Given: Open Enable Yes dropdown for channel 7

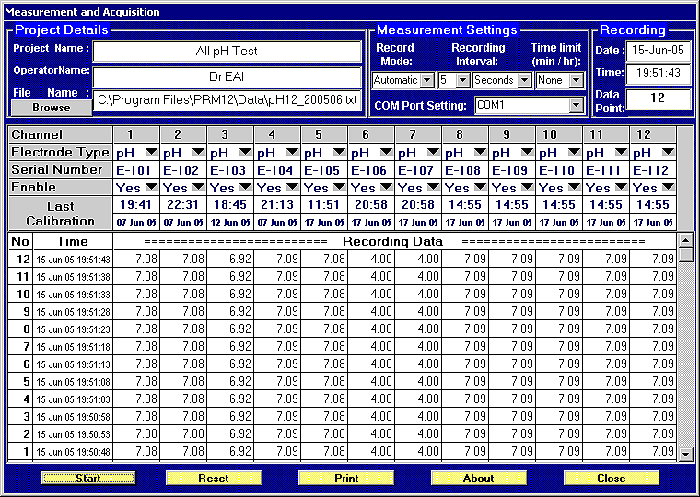Looking at the screenshot, I should pos(433,187).
